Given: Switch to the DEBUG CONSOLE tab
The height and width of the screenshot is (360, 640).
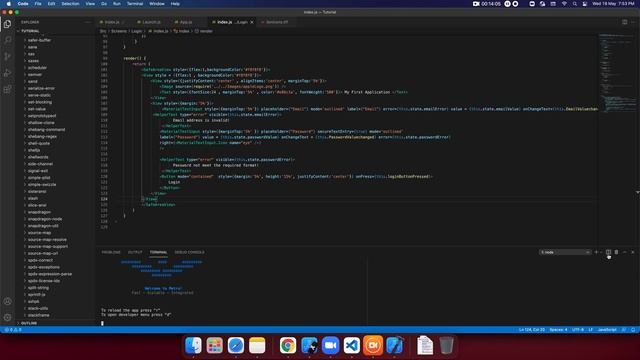Looking at the screenshot, I should coord(189,252).
